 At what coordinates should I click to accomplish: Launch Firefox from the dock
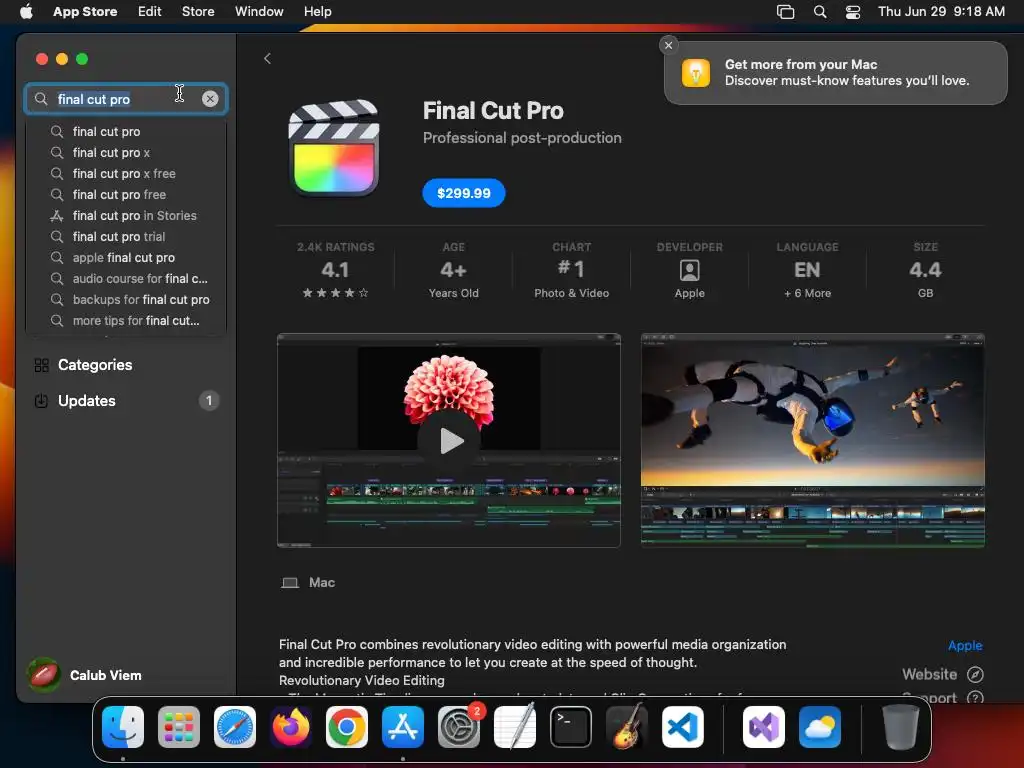coord(291,727)
